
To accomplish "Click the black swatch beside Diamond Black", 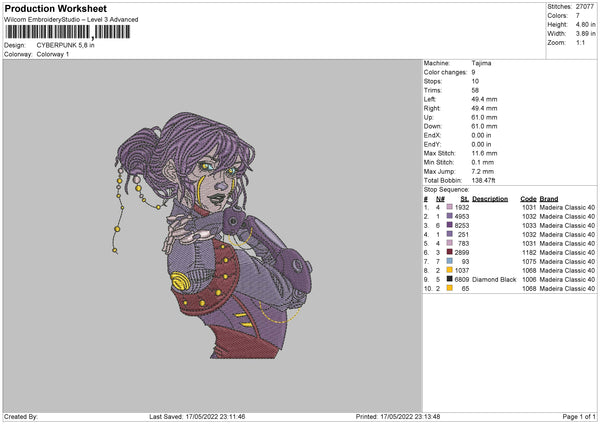I will (x=450, y=279).
